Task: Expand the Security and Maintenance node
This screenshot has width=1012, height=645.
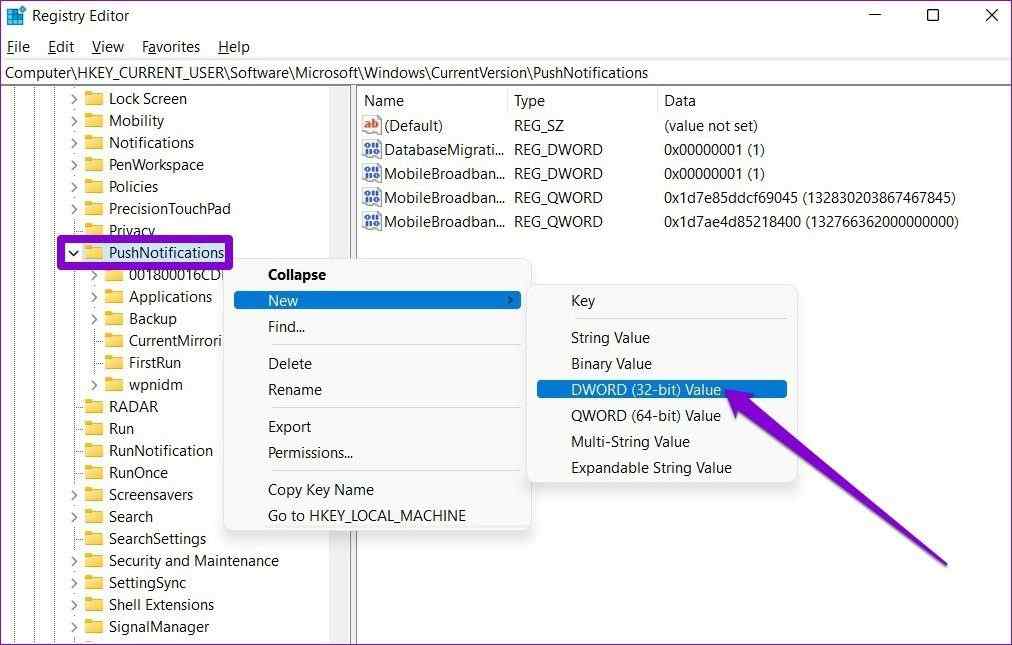Action: 74,560
